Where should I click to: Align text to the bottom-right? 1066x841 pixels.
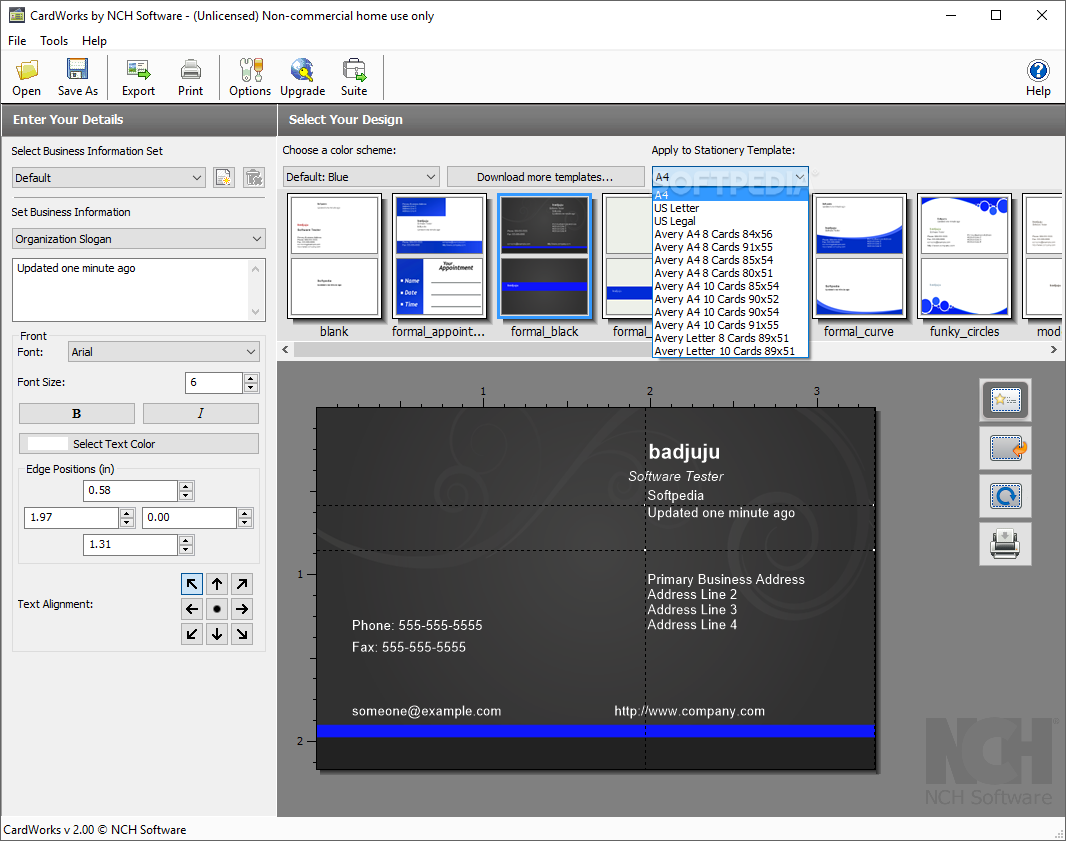tap(242, 634)
